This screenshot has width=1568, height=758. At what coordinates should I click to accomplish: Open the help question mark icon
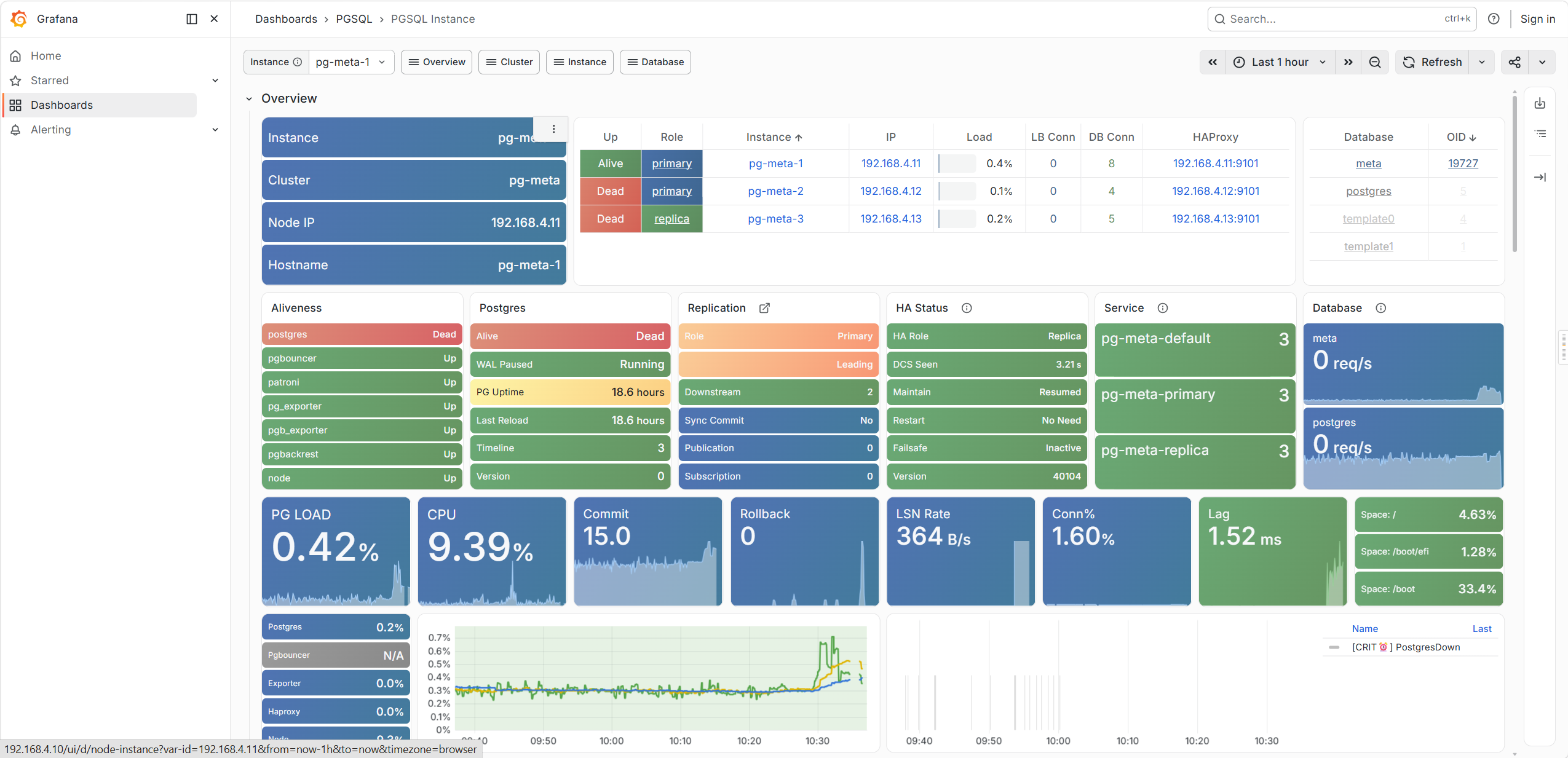(x=1494, y=19)
